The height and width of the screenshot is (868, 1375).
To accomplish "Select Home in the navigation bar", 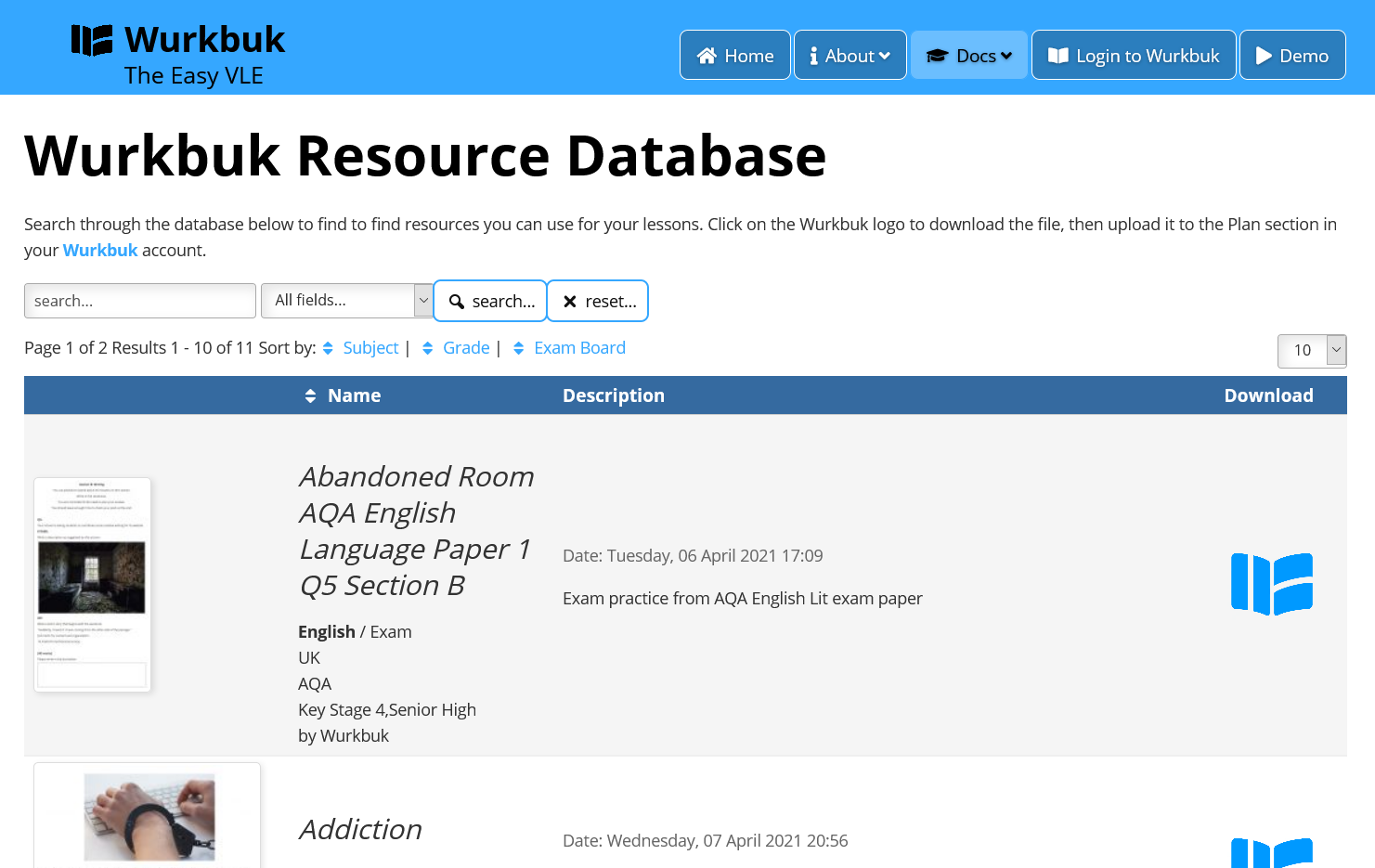I will tap(735, 55).
